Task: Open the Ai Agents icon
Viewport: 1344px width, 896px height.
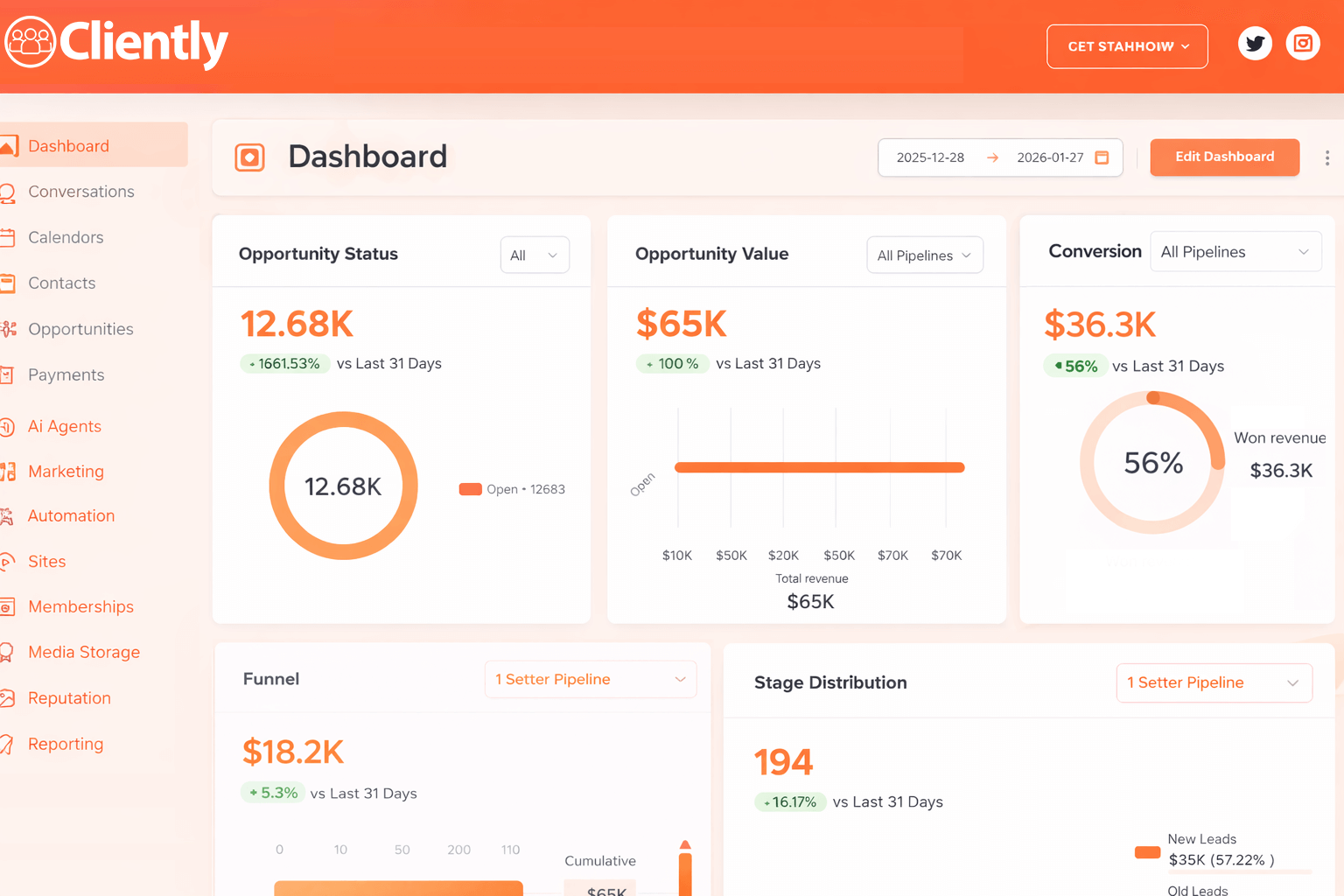Action: (x=8, y=426)
